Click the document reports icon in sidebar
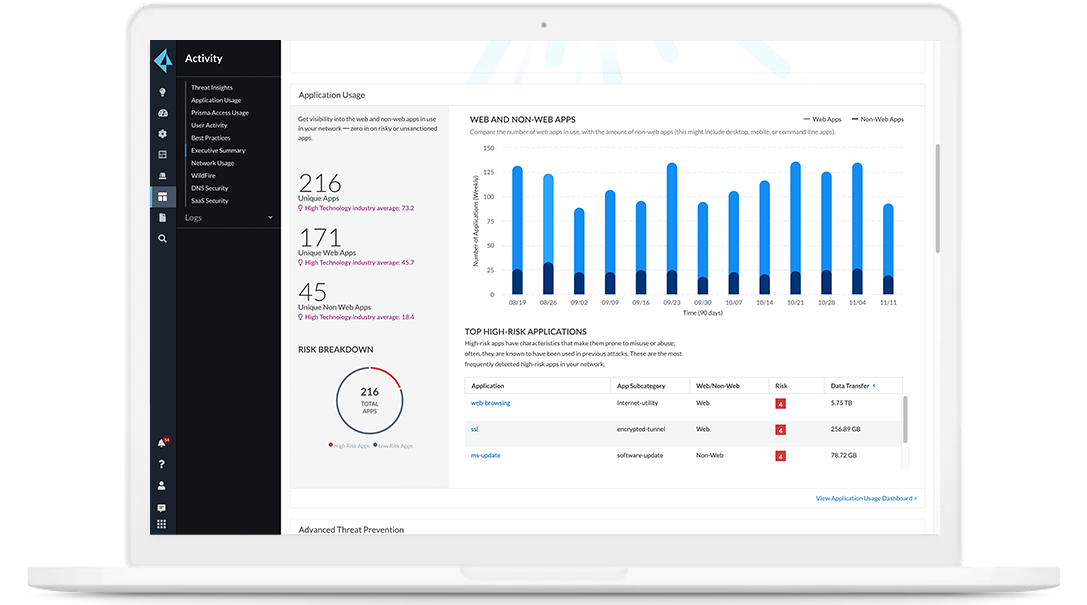 tap(163, 217)
